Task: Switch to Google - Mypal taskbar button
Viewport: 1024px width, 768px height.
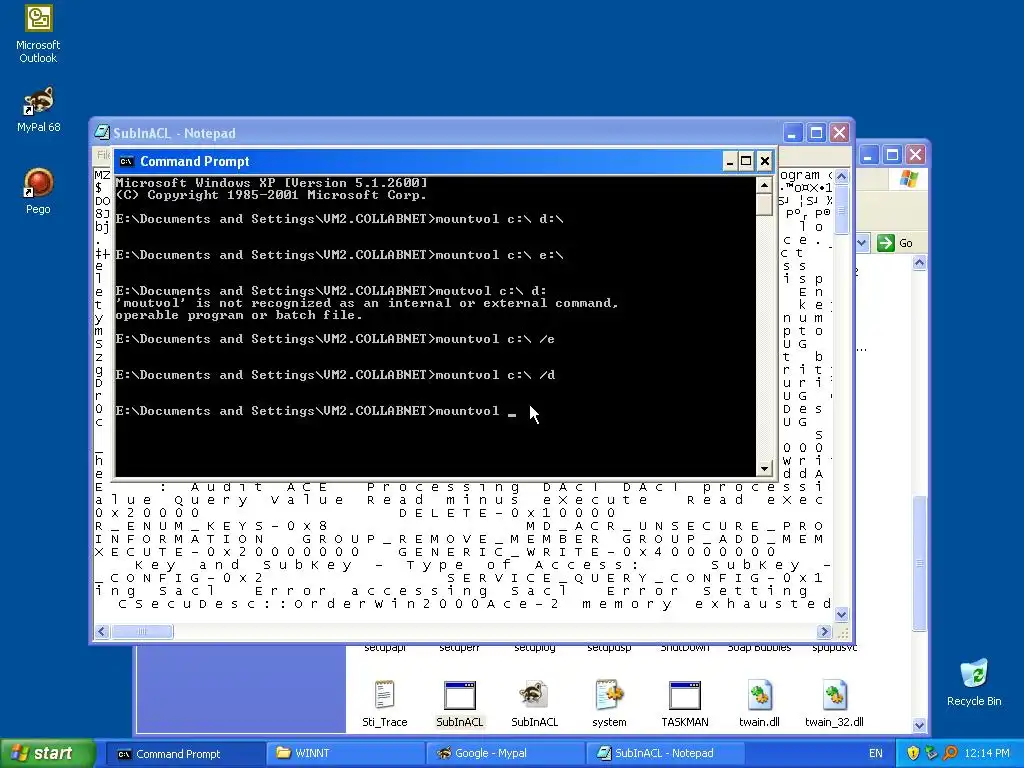Action: (506, 753)
